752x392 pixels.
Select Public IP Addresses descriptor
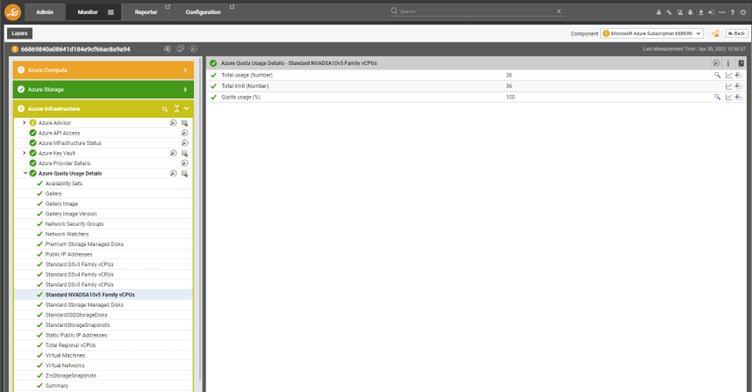click(69, 255)
